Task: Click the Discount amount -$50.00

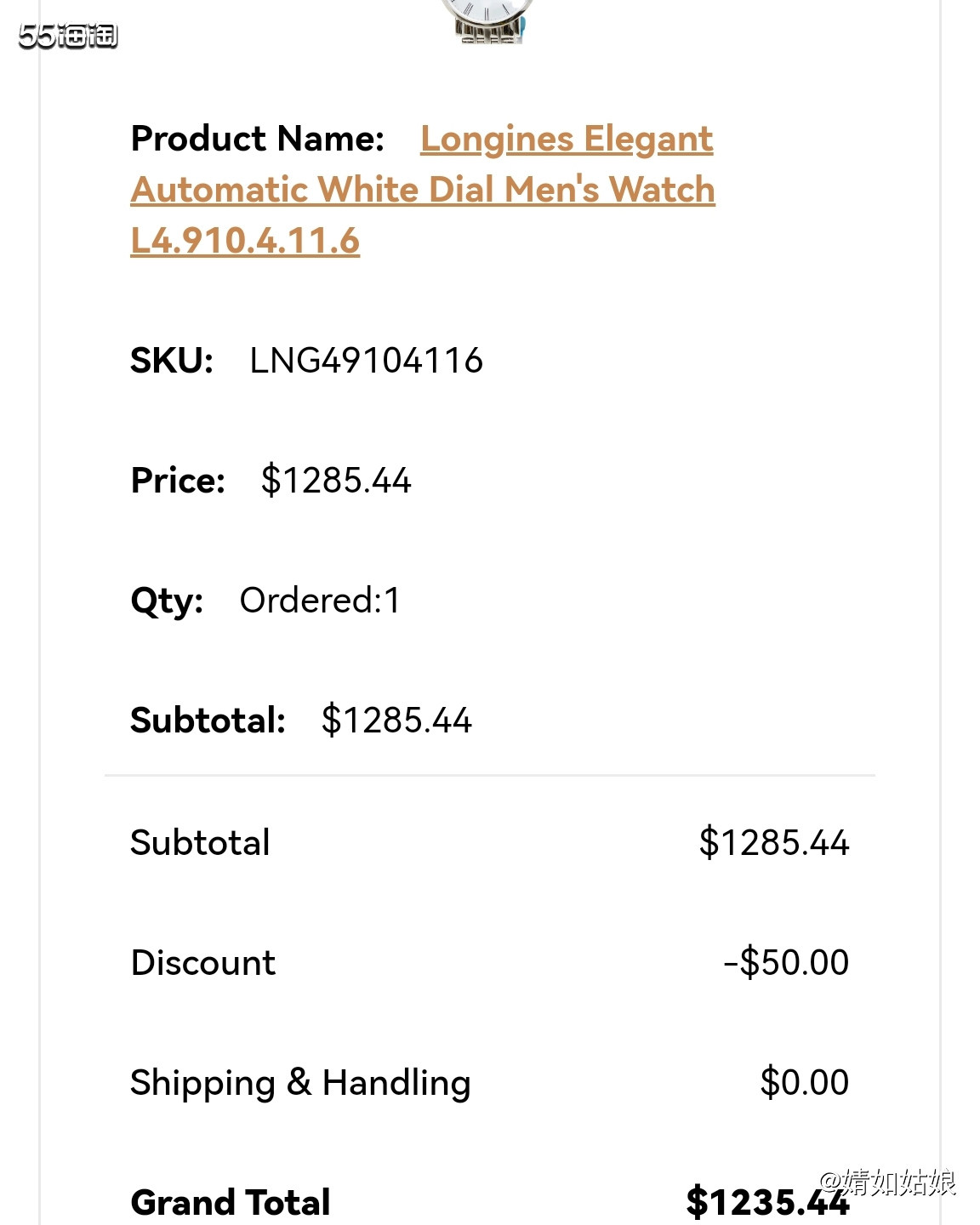Action: click(x=786, y=963)
